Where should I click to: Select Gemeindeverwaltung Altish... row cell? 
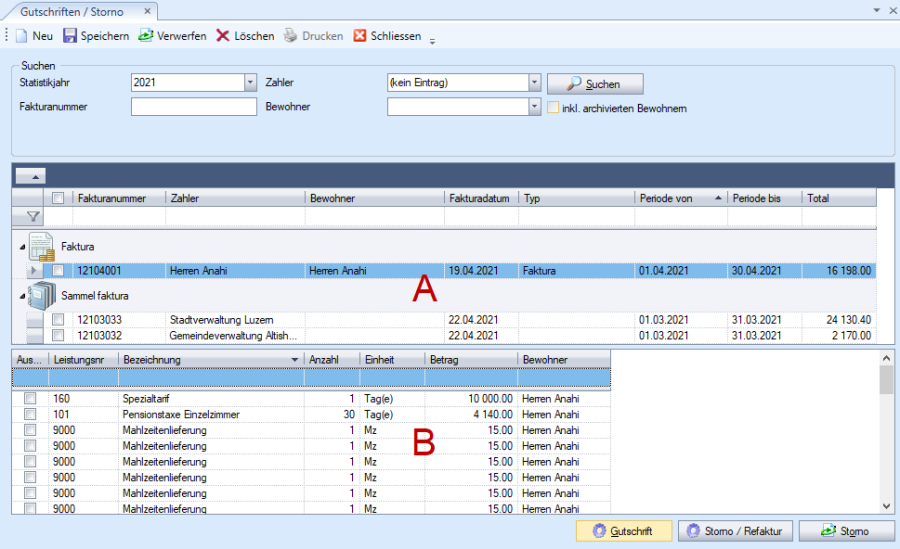pyautogui.click(x=235, y=335)
